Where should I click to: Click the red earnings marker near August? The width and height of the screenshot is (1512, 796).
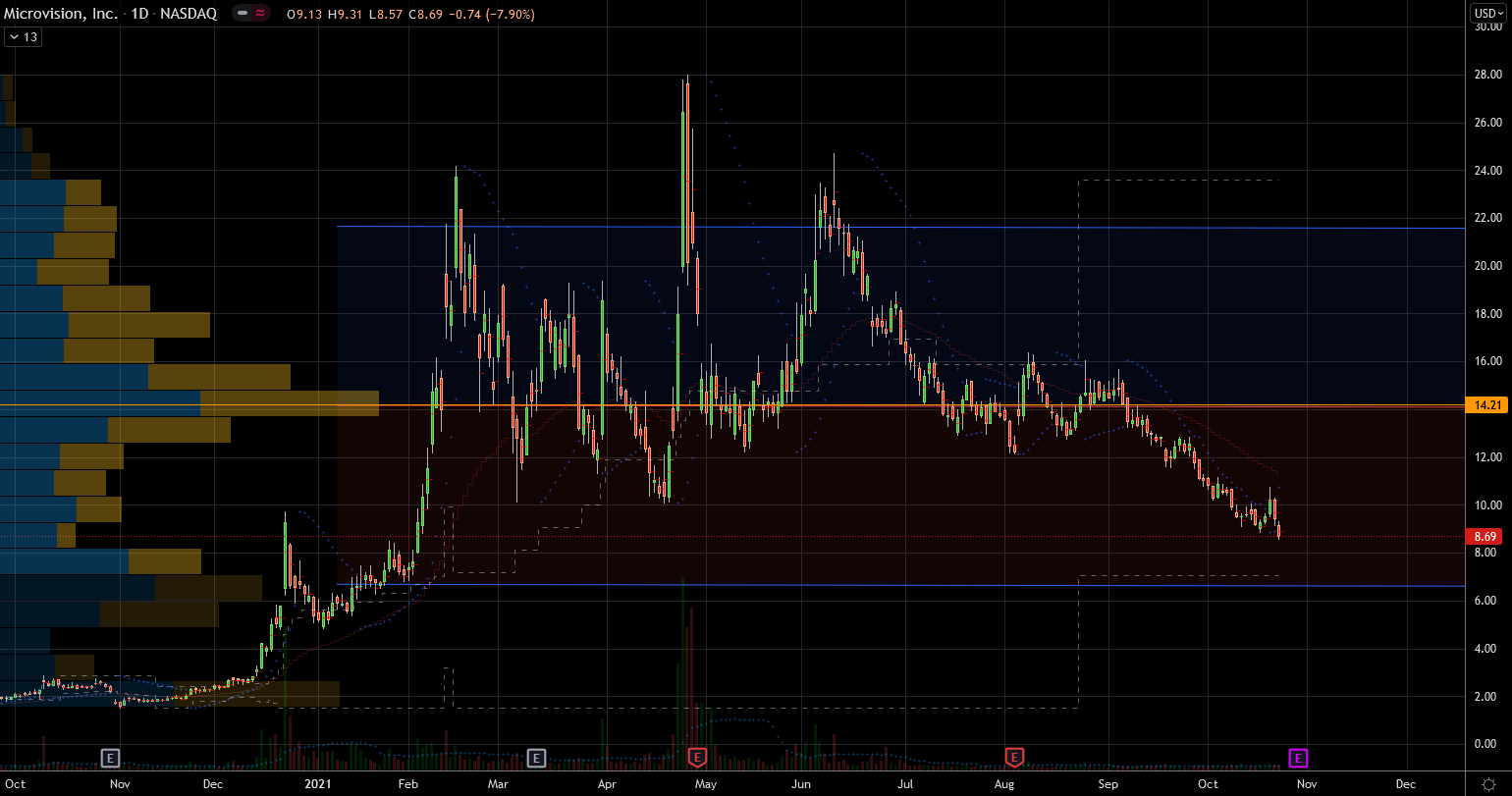[x=1014, y=757]
